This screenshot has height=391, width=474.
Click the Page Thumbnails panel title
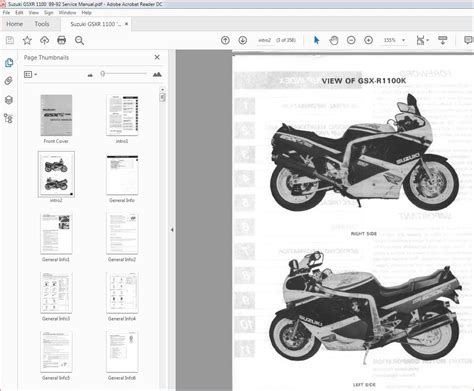tap(46, 58)
